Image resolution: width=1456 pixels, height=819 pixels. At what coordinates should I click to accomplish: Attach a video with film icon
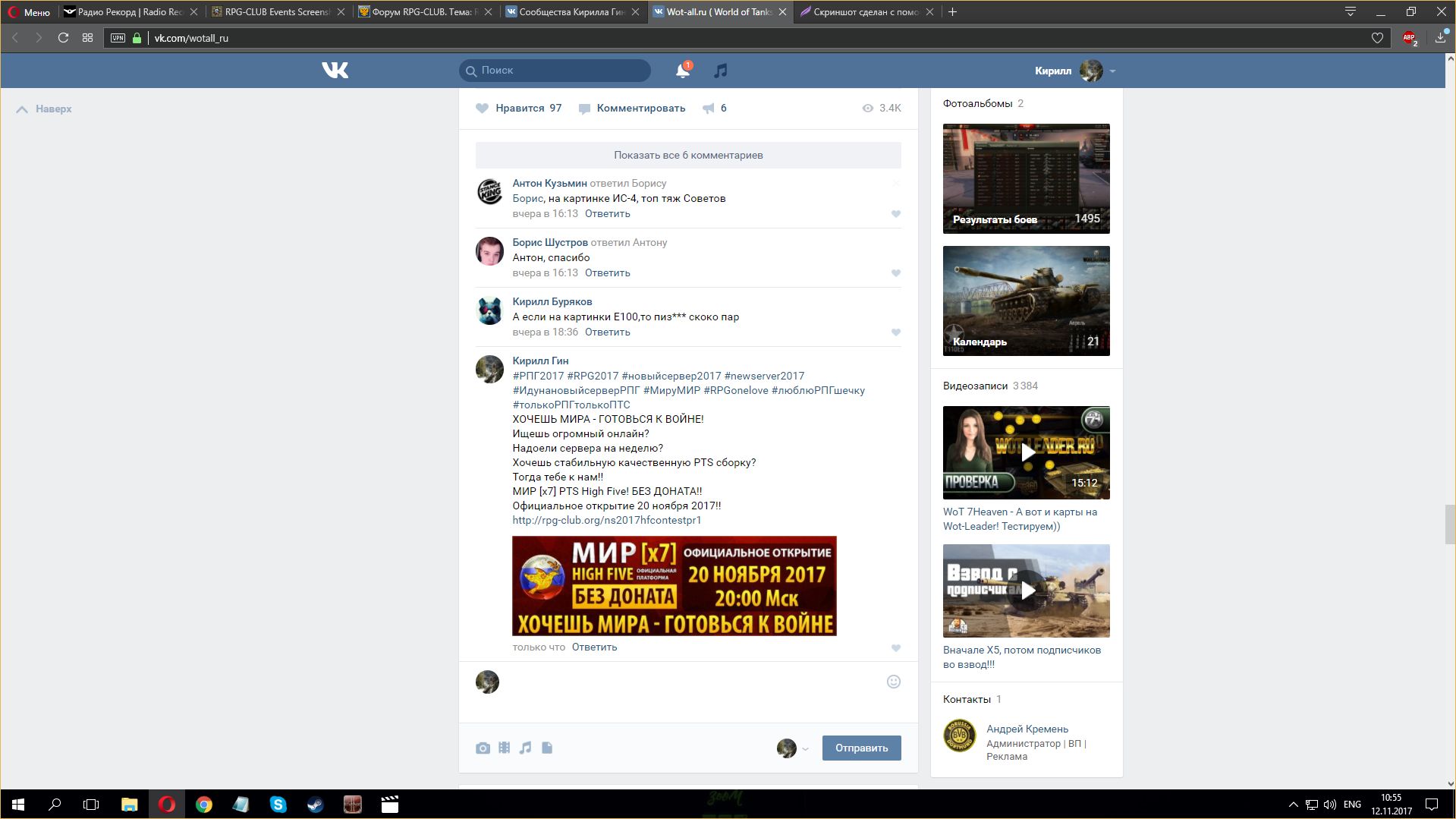505,748
